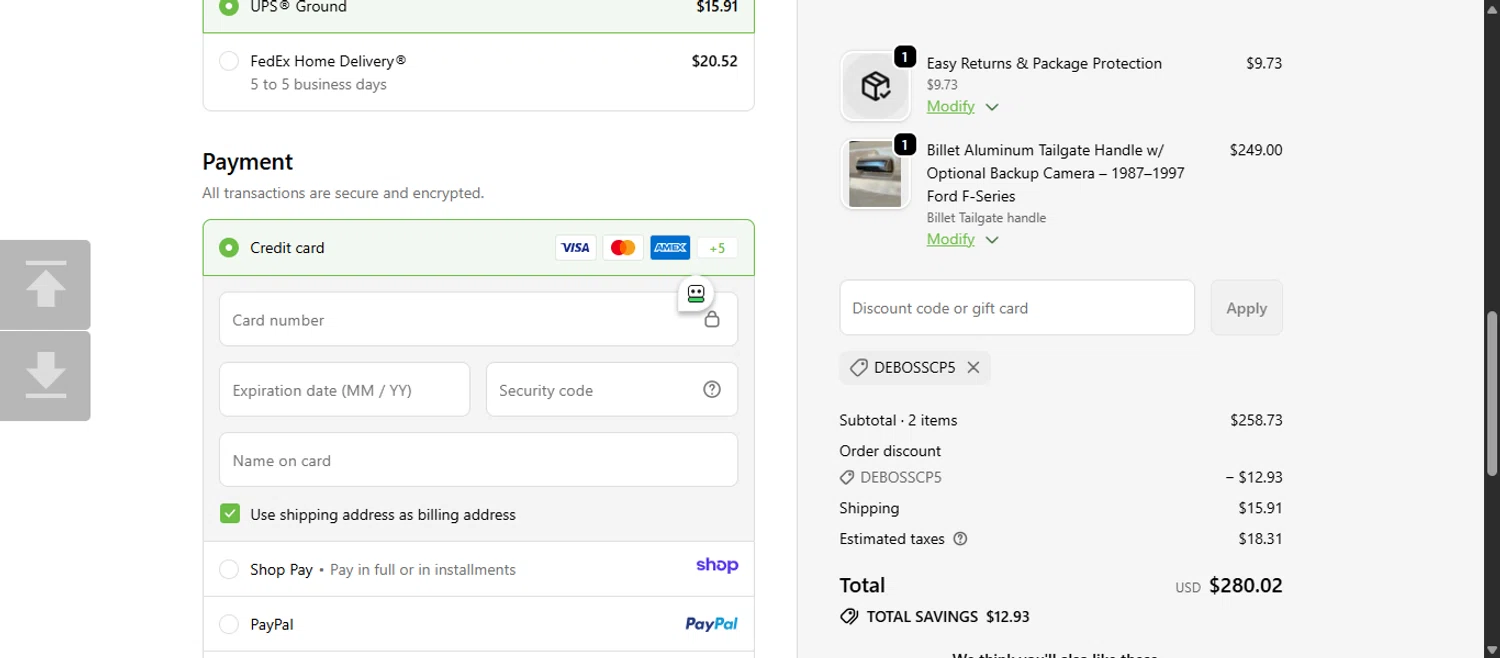This screenshot has width=1500, height=658.
Task: Open the password manager robot icon
Action: point(696,294)
